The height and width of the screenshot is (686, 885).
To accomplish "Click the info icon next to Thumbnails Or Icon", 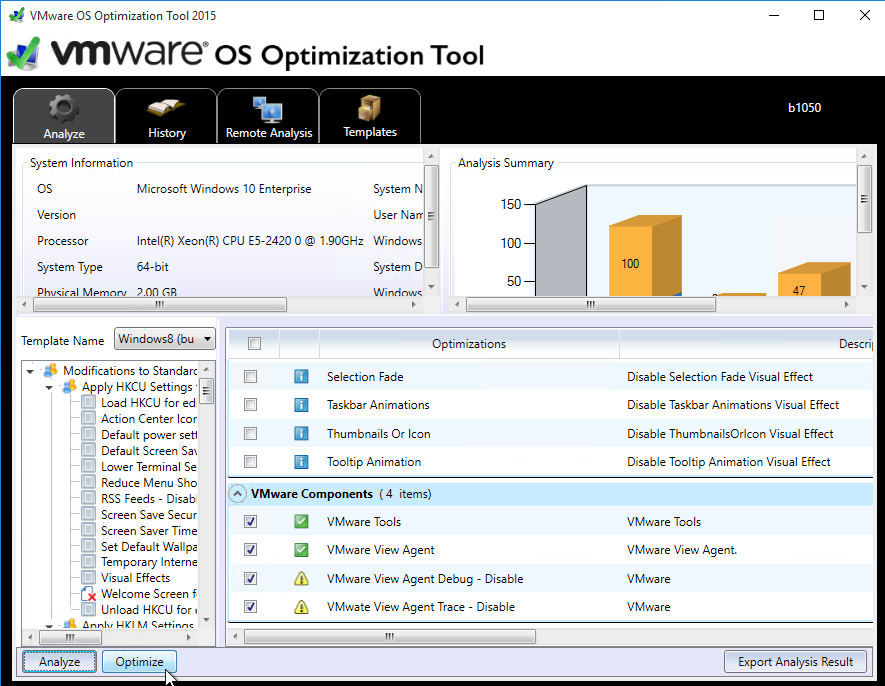I will 301,434.
